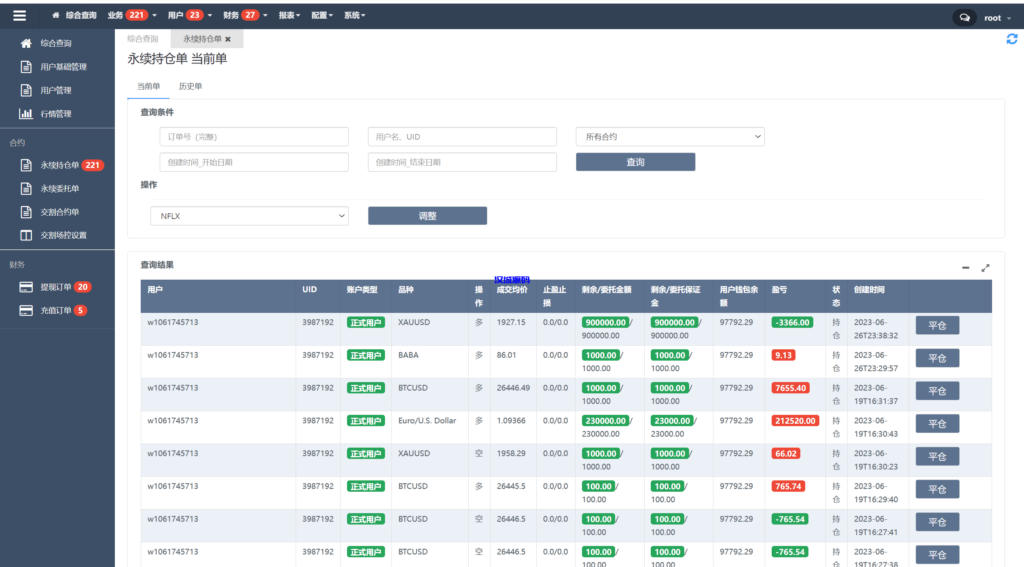Open the 业务 top menu dropdown
This screenshot has height=567, width=1024.
point(131,16)
